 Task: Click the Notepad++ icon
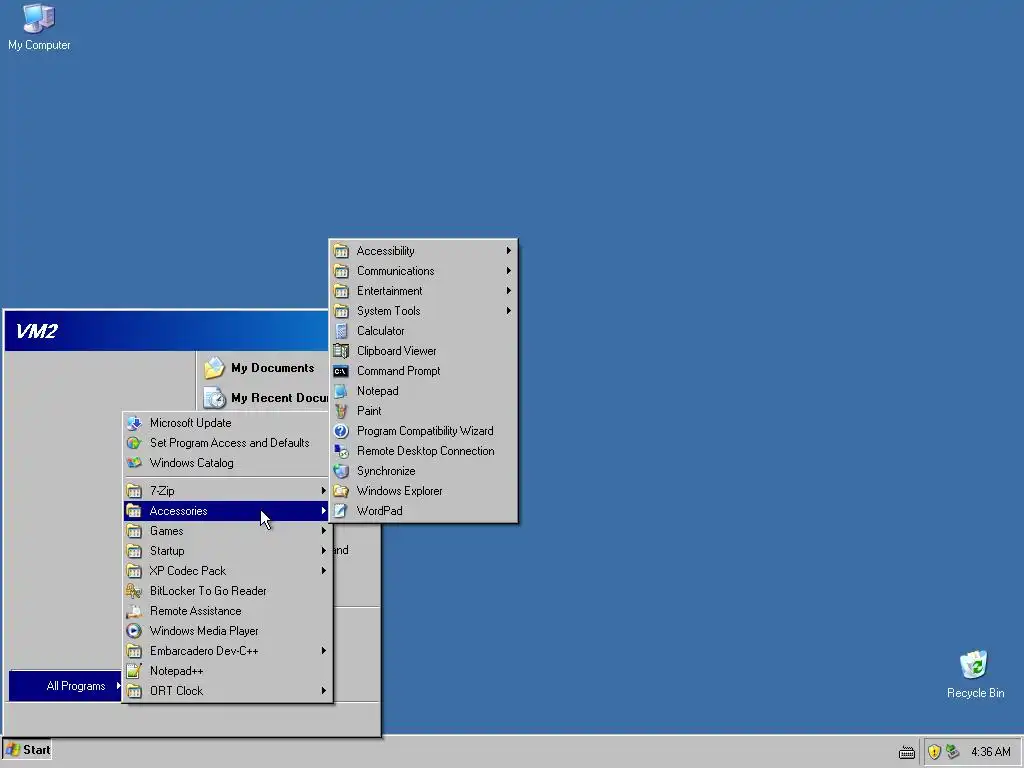point(134,671)
